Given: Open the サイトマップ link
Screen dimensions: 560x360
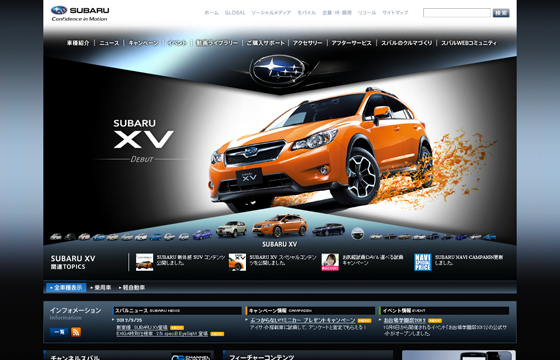Looking at the screenshot, I should [395, 12].
